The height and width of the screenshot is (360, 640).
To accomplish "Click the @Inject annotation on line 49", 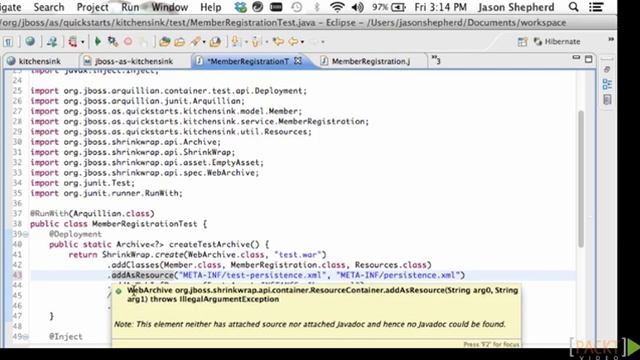I will pyautogui.click(x=66, y=337).
